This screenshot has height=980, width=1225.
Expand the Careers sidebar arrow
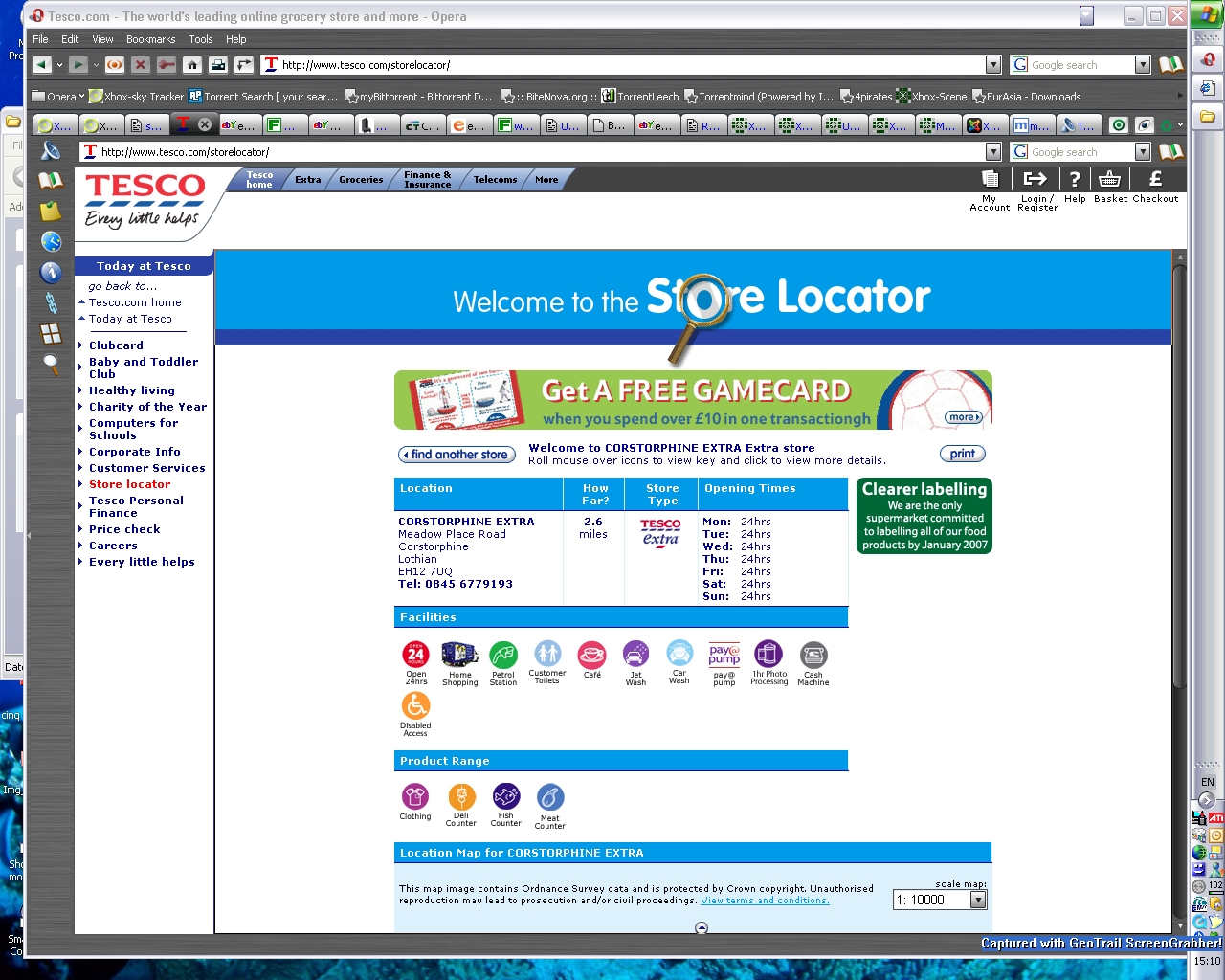point(80,546)
